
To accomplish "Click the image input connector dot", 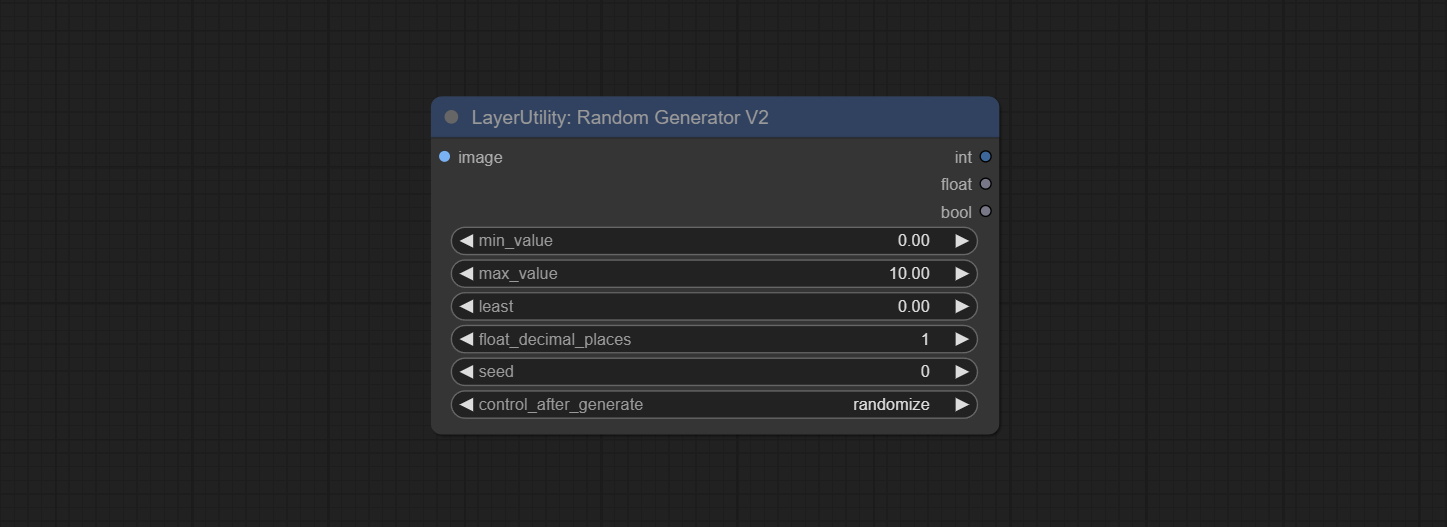I will coord(445,157).
